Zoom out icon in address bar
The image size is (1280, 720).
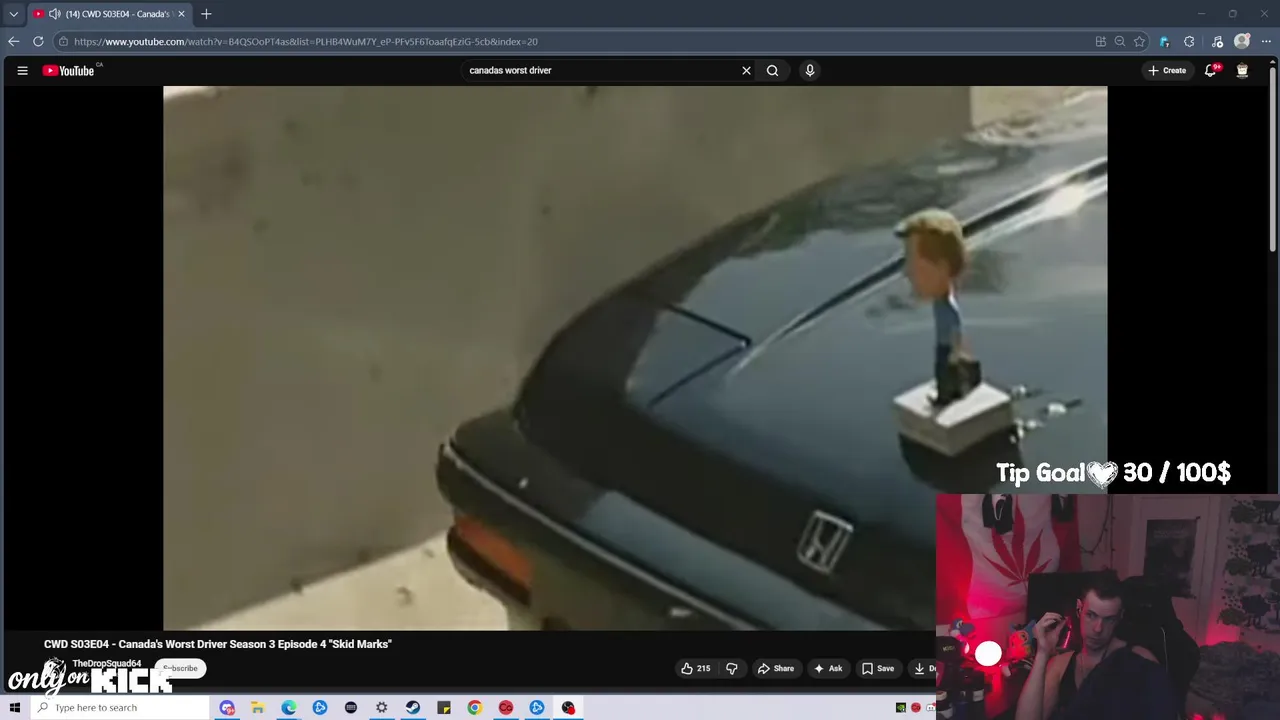1120,41
